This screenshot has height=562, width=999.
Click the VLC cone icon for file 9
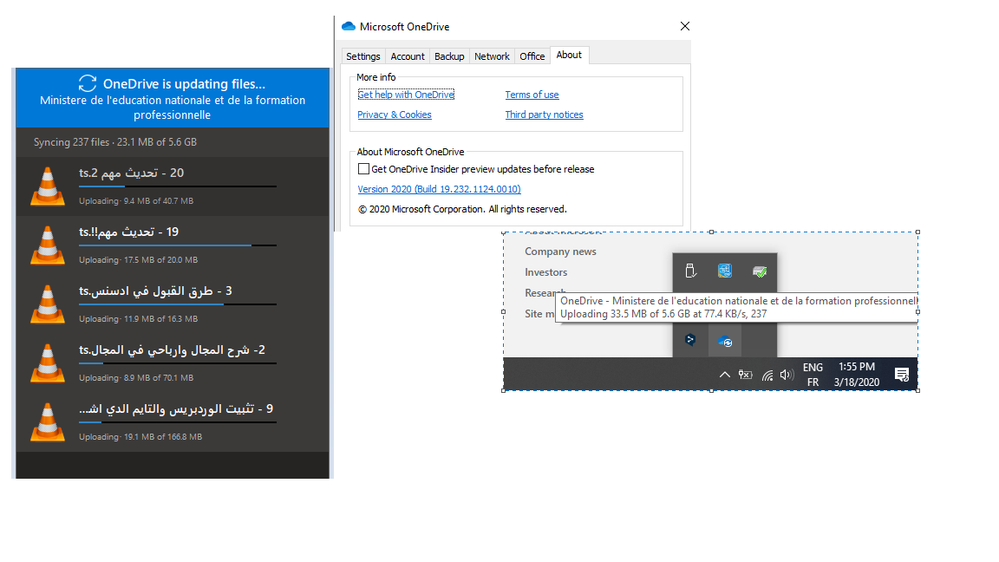point(48,422)
